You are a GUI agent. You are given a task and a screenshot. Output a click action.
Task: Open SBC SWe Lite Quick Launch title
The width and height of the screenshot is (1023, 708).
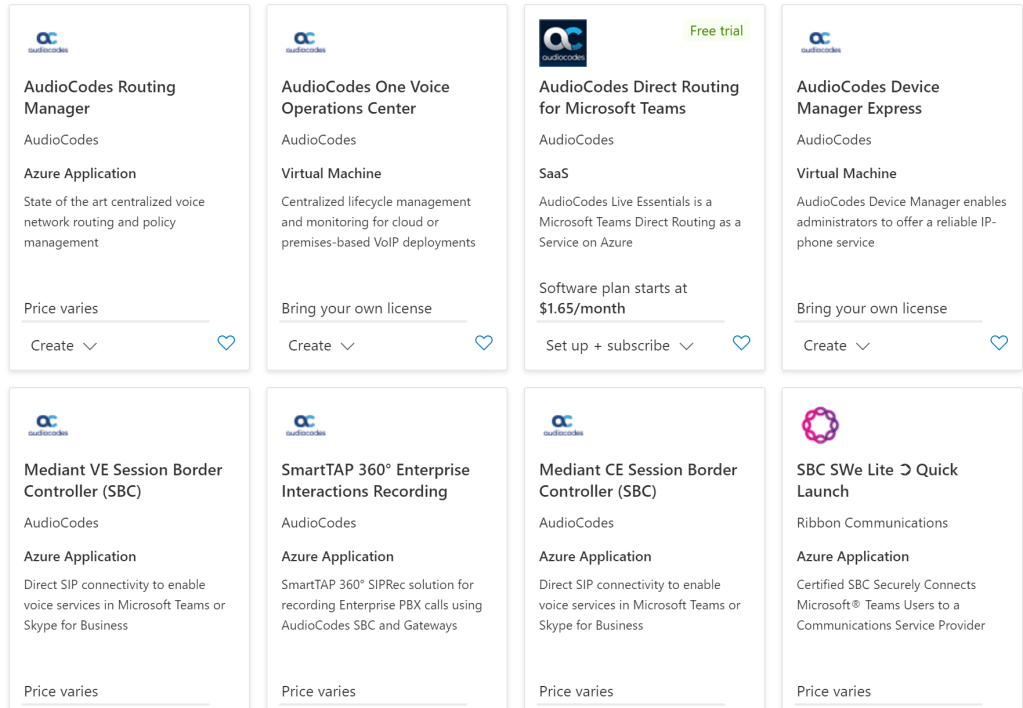point(876,480)
